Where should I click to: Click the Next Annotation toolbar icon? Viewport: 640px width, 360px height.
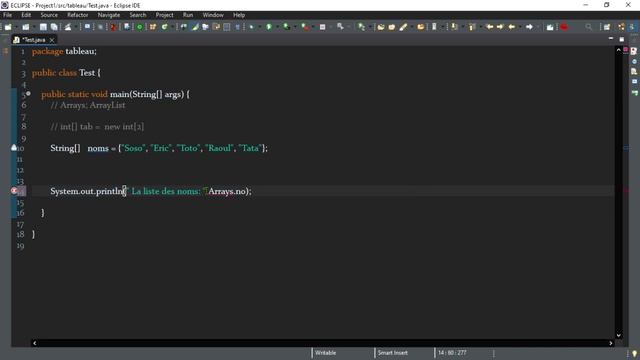(x=454, y=27)
